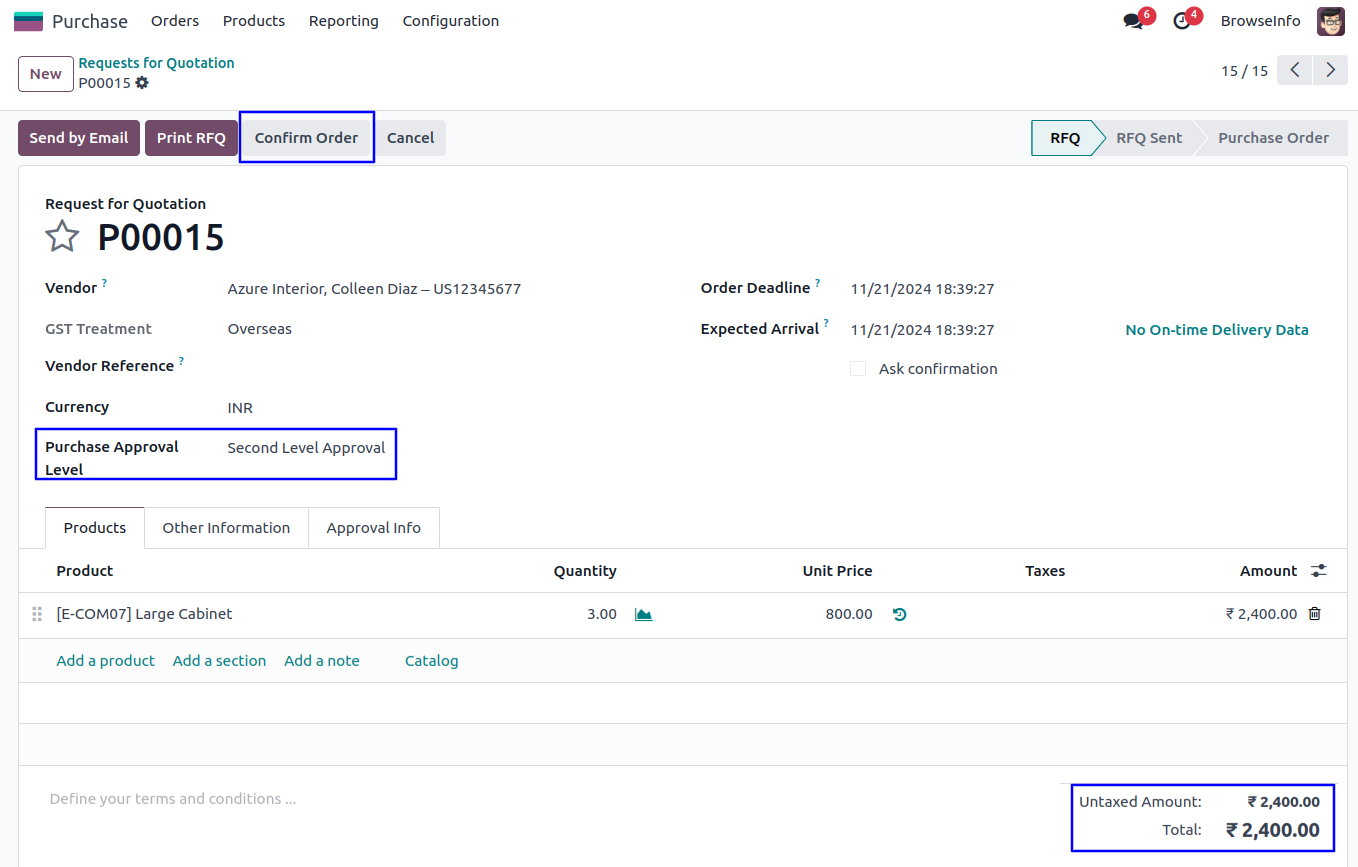Enable the Ask confirmation checkbox
The image size is (1358, 867).
pyautogui.click(x=858, y=369)
